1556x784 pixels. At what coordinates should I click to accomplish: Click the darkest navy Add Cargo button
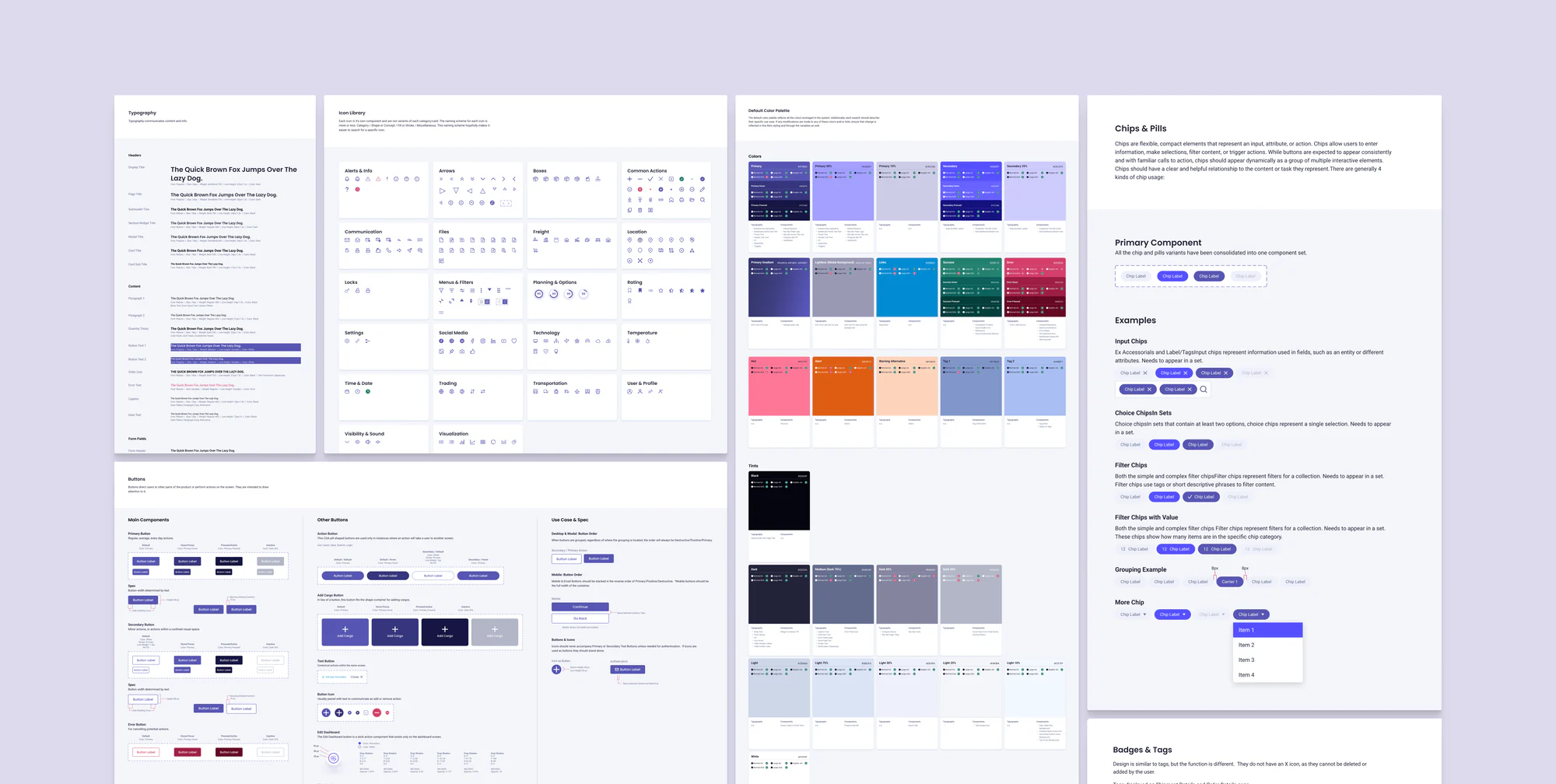pos(445,632)
